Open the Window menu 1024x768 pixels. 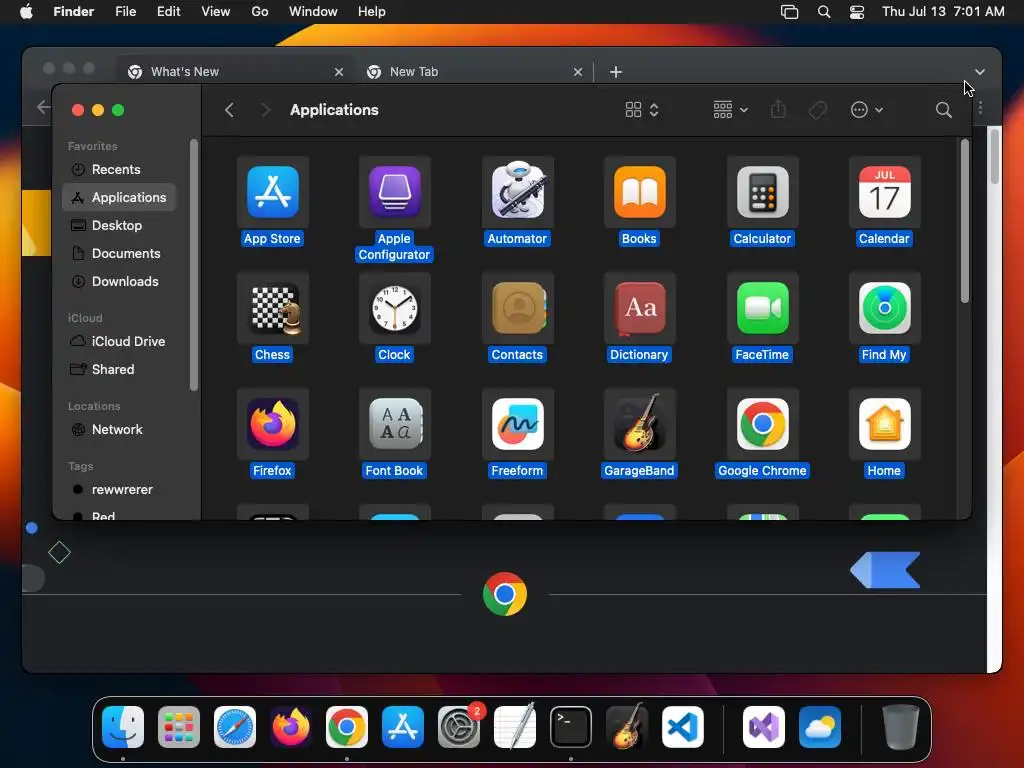pos(313,12)
